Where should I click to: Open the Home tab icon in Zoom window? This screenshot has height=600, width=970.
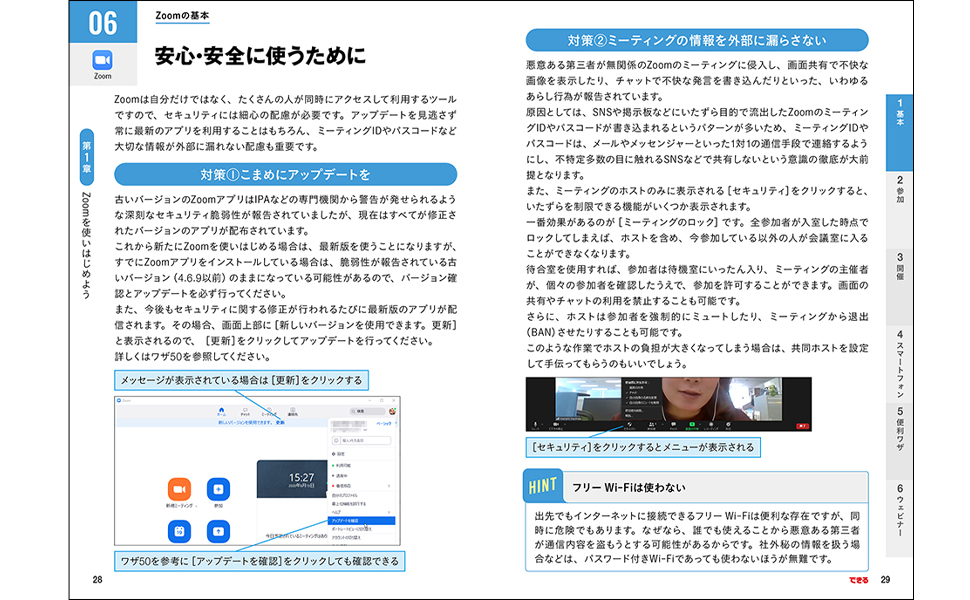tap(221, 409)
